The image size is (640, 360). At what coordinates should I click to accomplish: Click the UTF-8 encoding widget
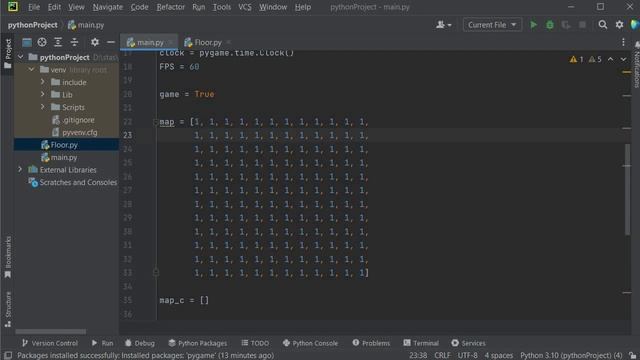click(x=467, y=356)
